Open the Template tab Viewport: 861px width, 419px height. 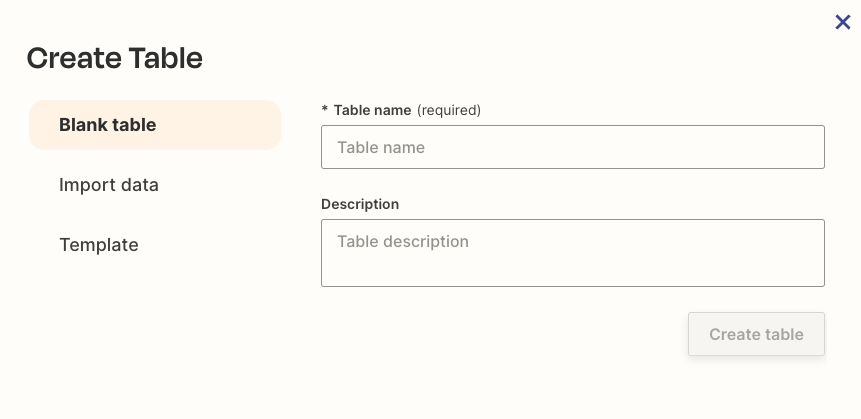pos(99,245)
